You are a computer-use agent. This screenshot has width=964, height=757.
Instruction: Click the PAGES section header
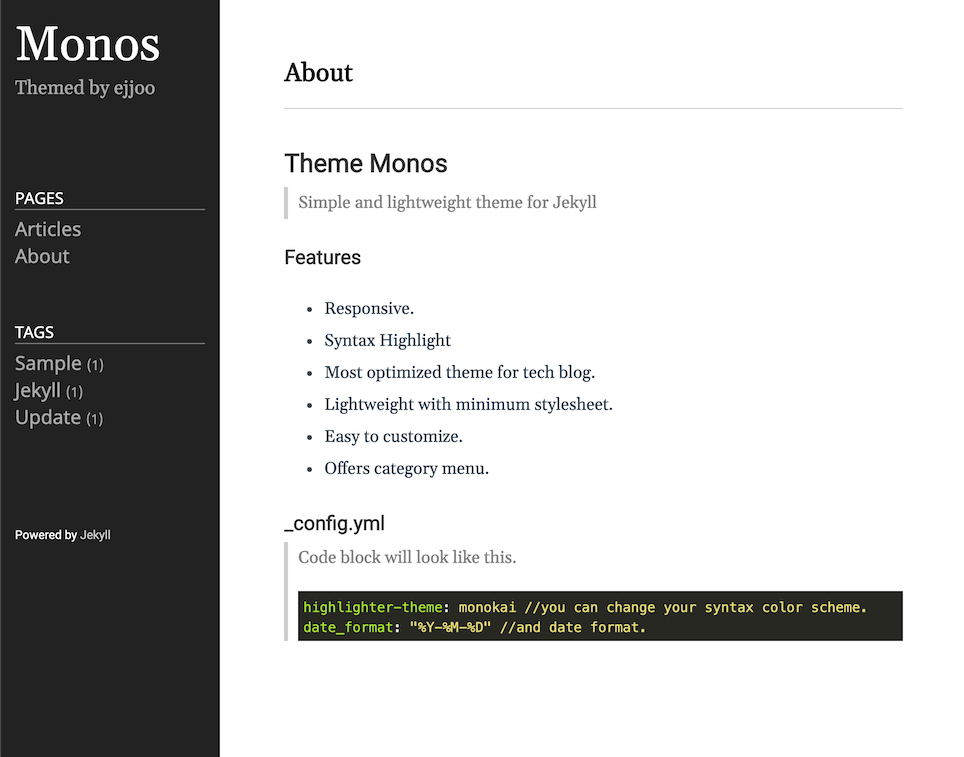pos(39,198)
